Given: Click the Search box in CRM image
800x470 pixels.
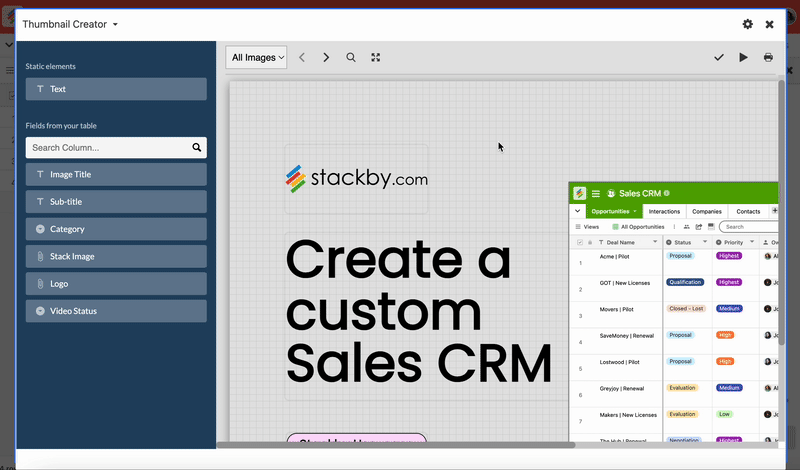Looking at the screenshot, I should tap(749, 227).
